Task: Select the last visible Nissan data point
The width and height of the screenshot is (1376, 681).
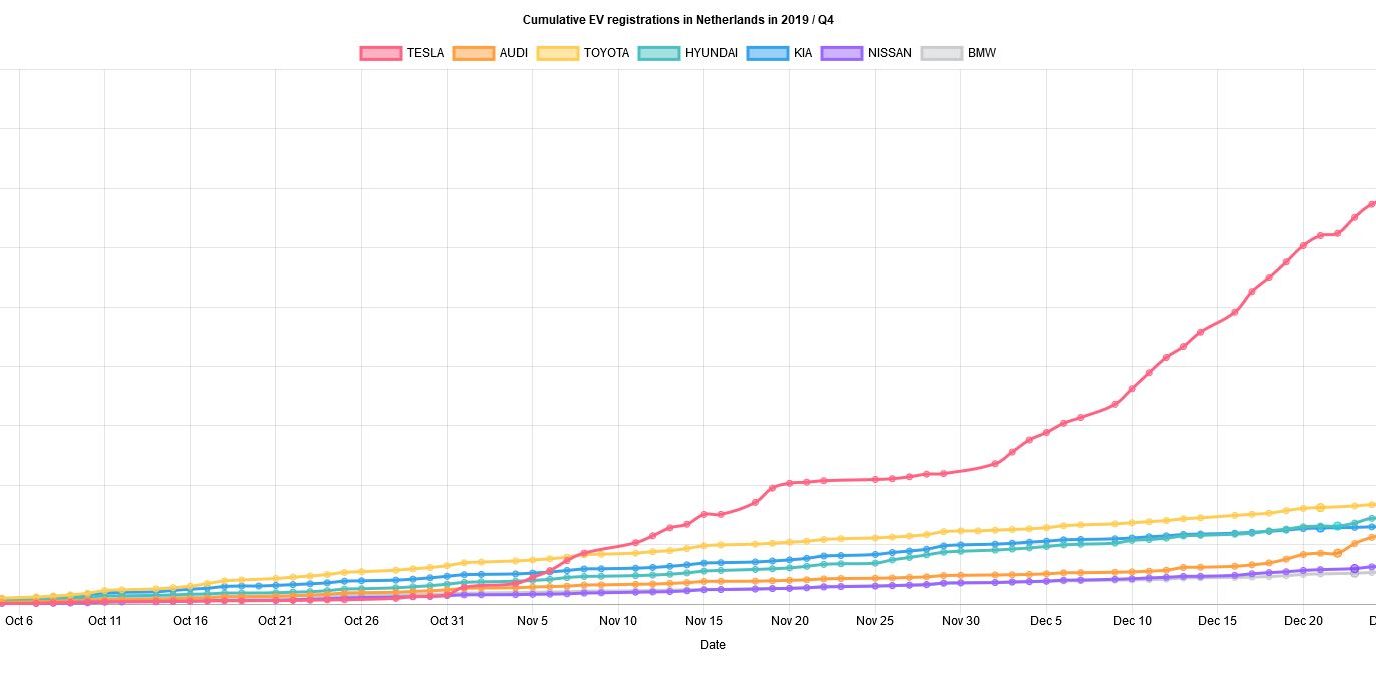Action: coord(1372,567)
